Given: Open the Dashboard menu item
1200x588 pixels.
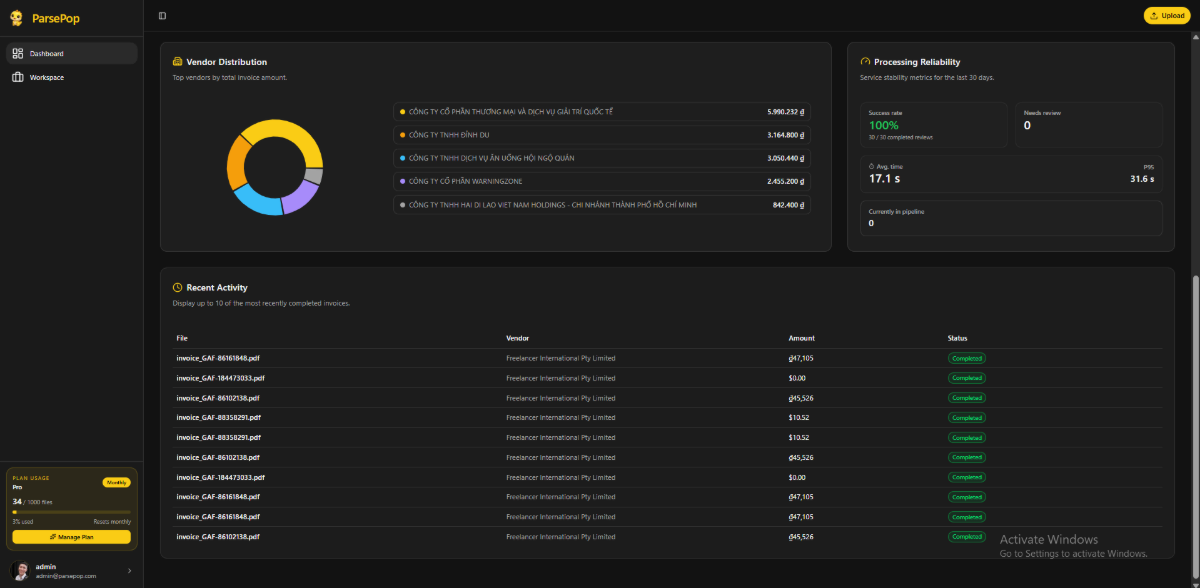Looking at the screenshot, I should pos(71,53).
